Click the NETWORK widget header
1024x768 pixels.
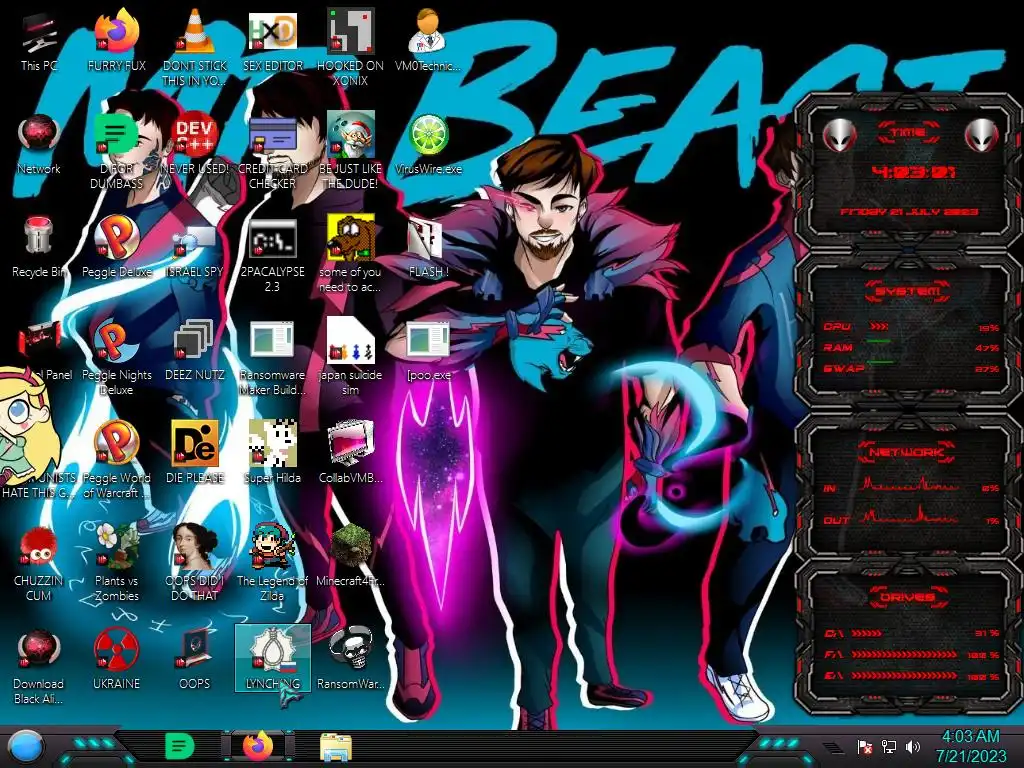[906, 452]
